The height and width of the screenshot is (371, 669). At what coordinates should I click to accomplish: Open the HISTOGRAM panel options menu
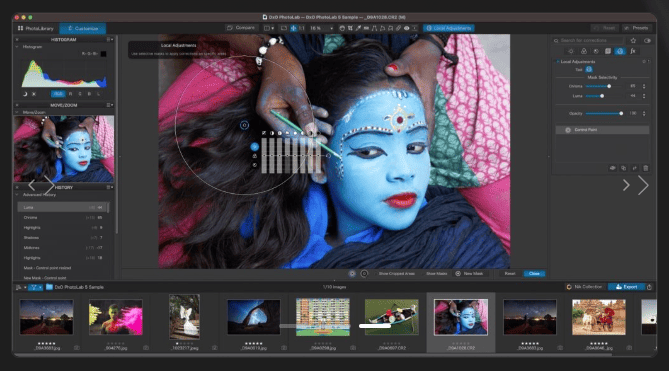109,39
